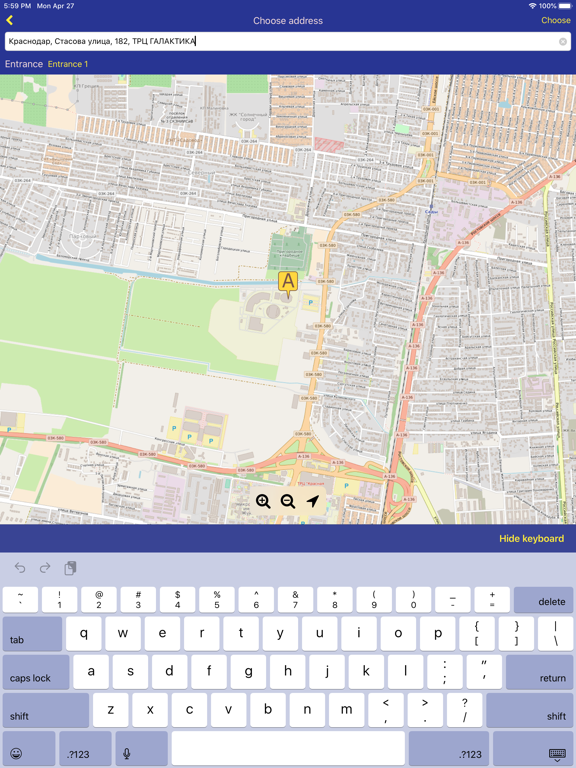Tap the letter m key
The width and height of the screenshot is (576, 768).
coord(346,710)
